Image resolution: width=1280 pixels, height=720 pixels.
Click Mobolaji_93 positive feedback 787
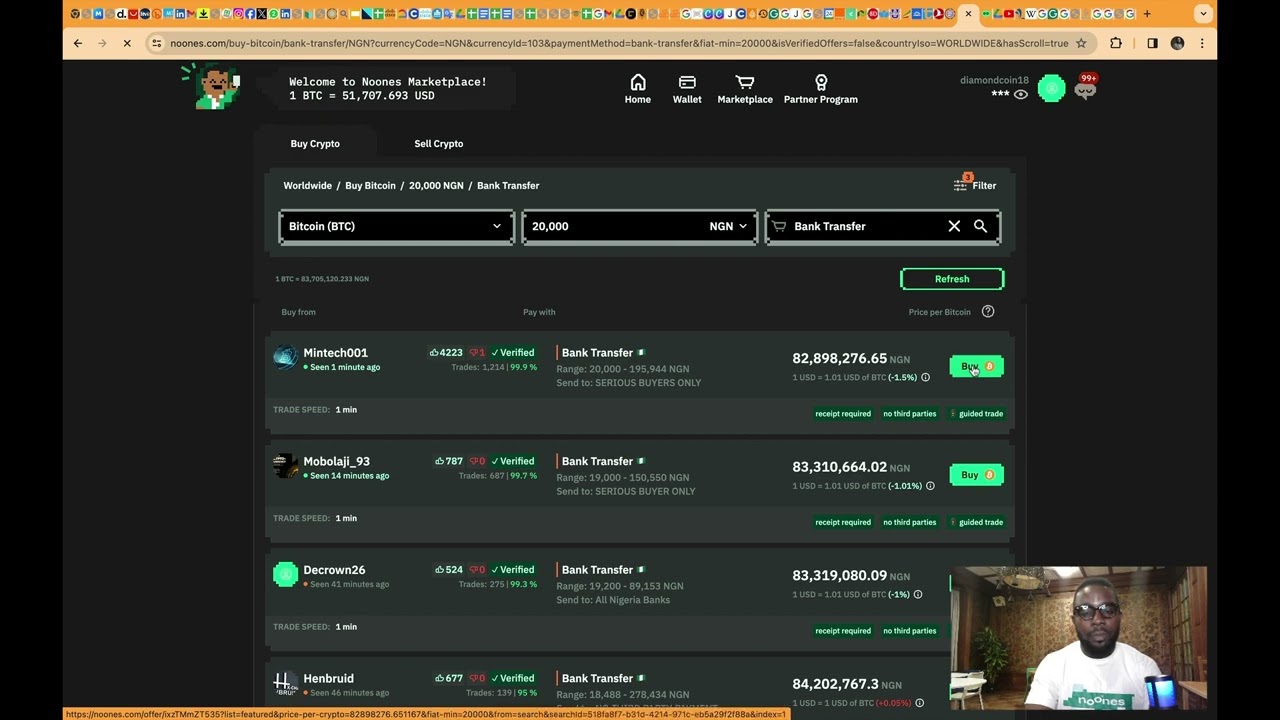(449, 461)
